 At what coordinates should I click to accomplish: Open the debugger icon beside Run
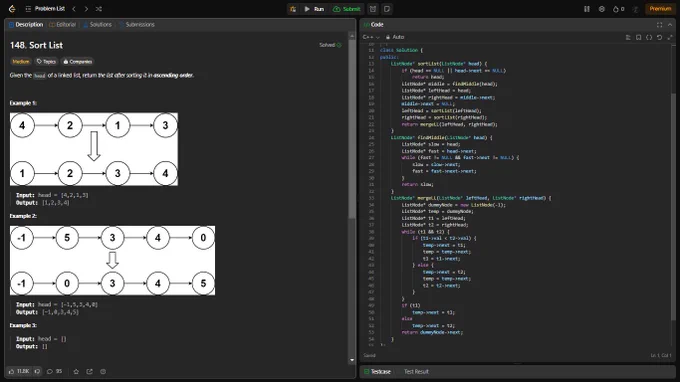click(293, 9)
